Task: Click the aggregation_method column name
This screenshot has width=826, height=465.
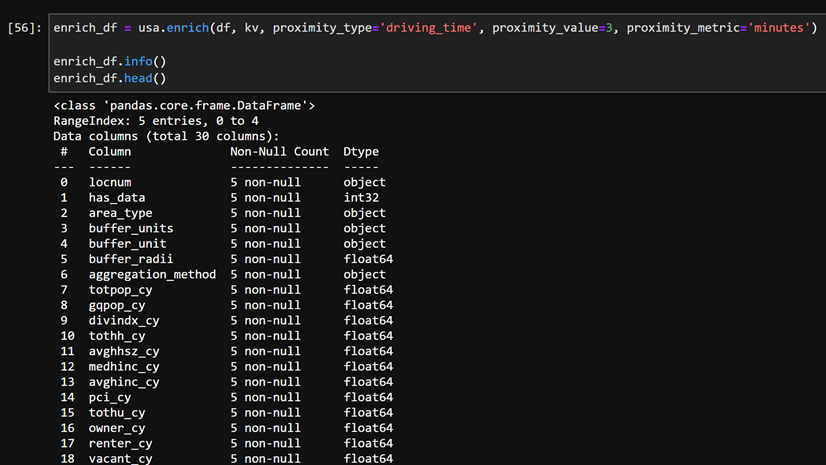Action: (152, 274)
